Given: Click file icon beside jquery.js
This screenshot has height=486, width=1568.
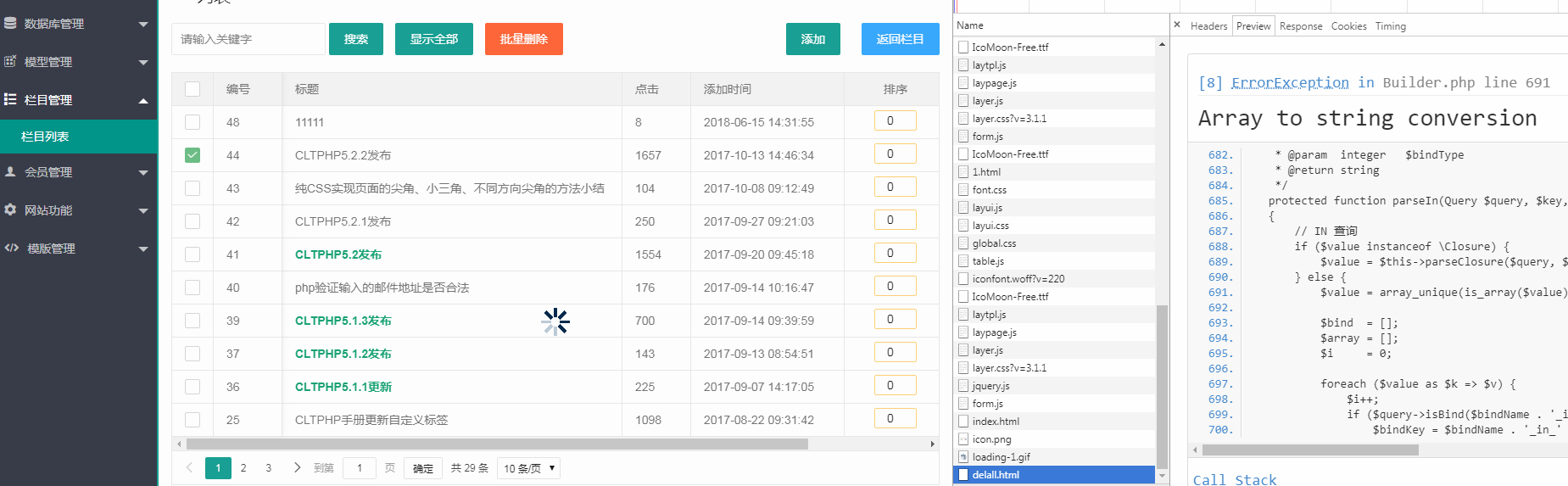Looking at the screenshot, I should pyautogui.click(x=963, y=386).
